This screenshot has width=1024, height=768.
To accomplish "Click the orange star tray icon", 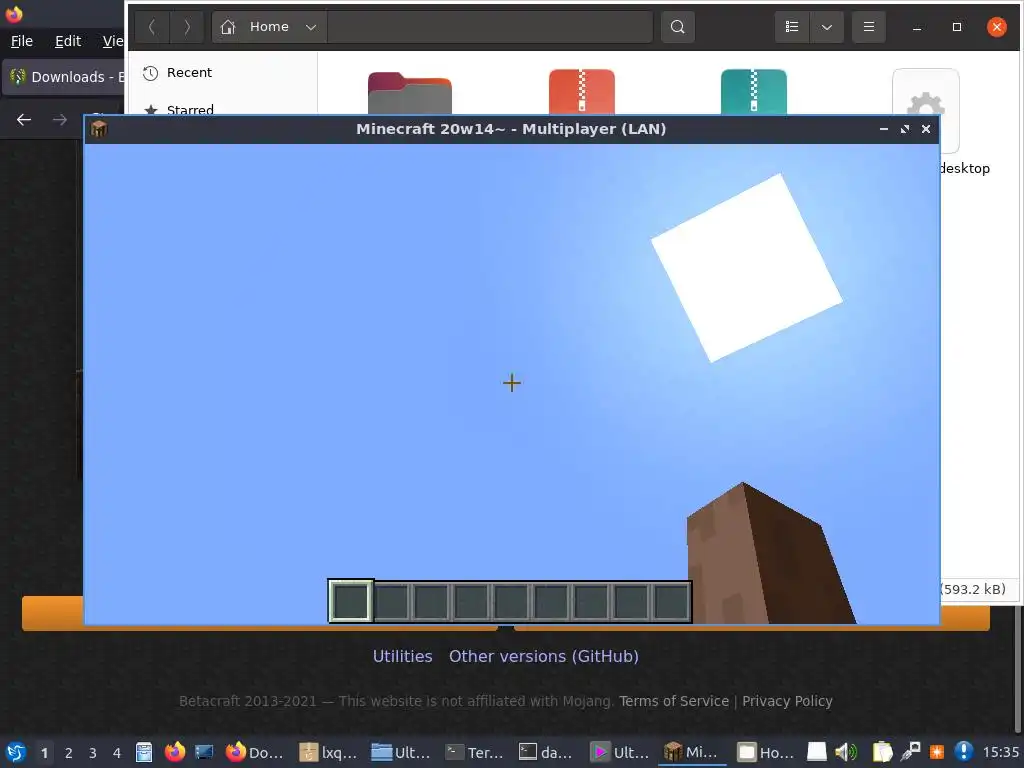I will point(936,752).
